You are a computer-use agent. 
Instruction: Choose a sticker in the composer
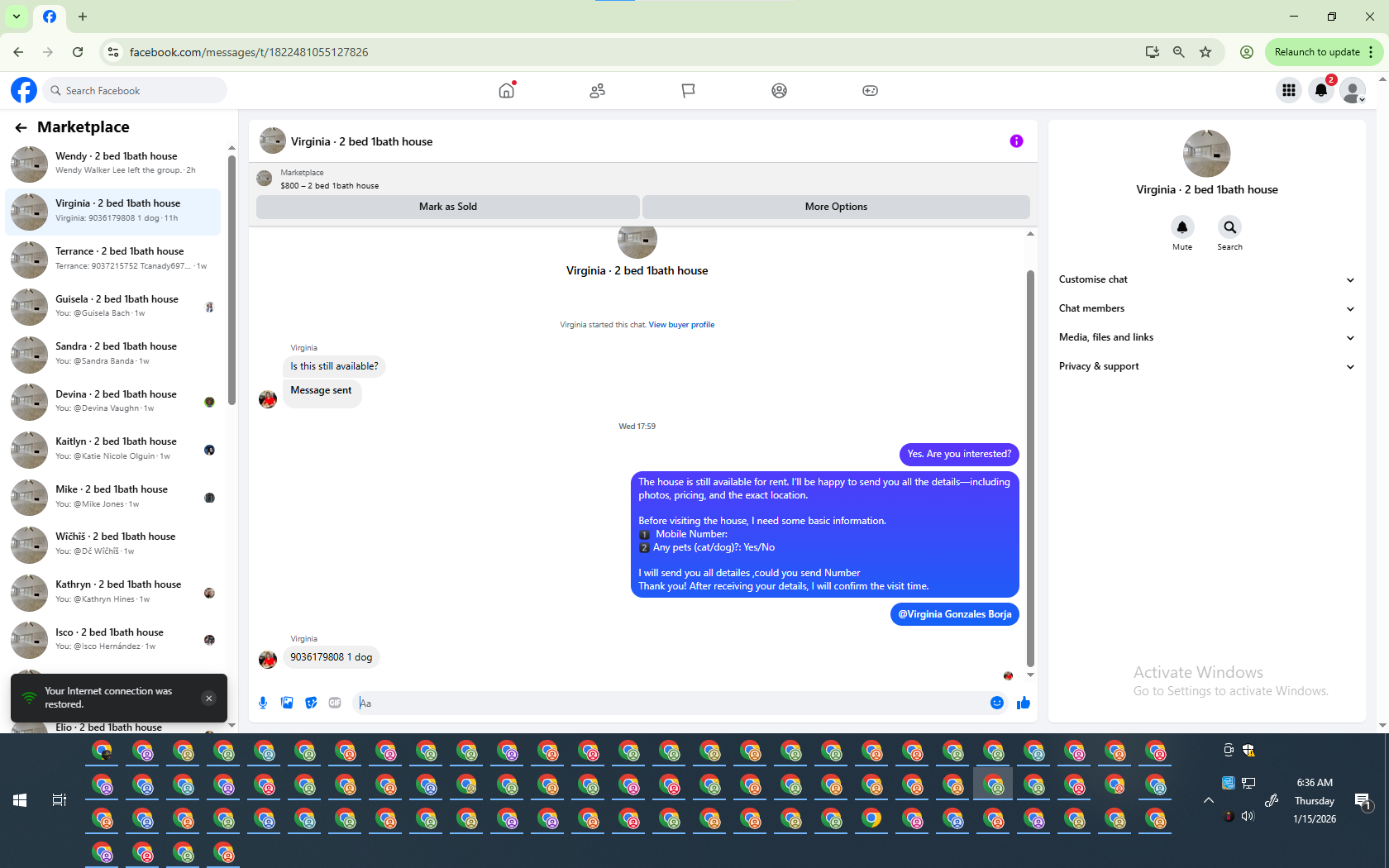[311, 703]
